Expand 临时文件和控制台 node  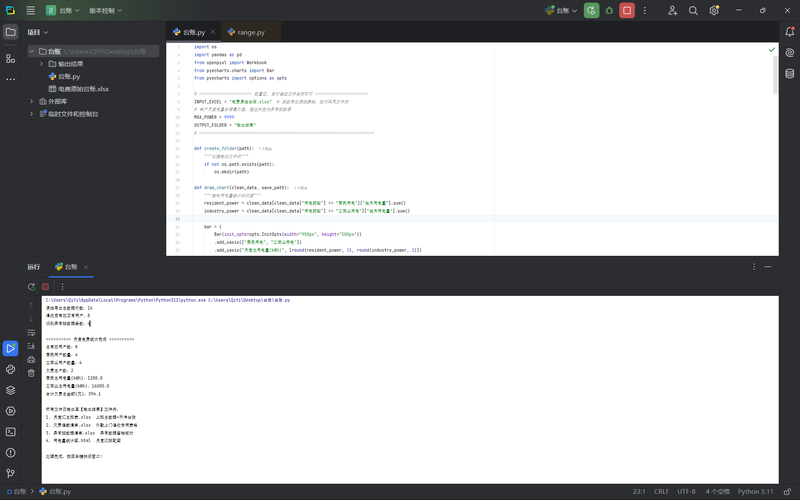point(32,114)
